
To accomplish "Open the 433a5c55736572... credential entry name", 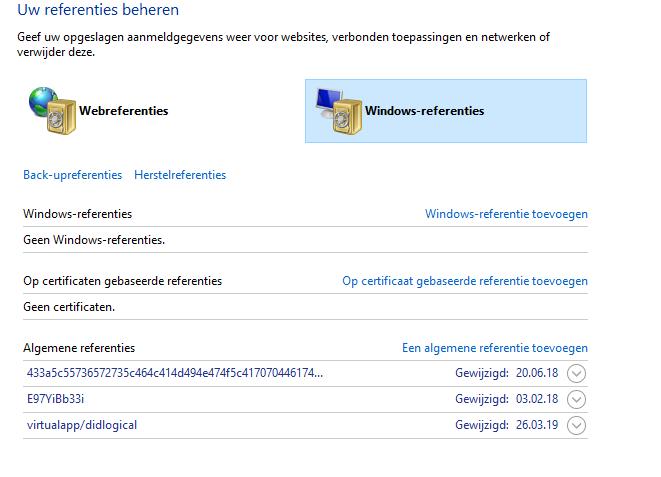I will point(175,373).
